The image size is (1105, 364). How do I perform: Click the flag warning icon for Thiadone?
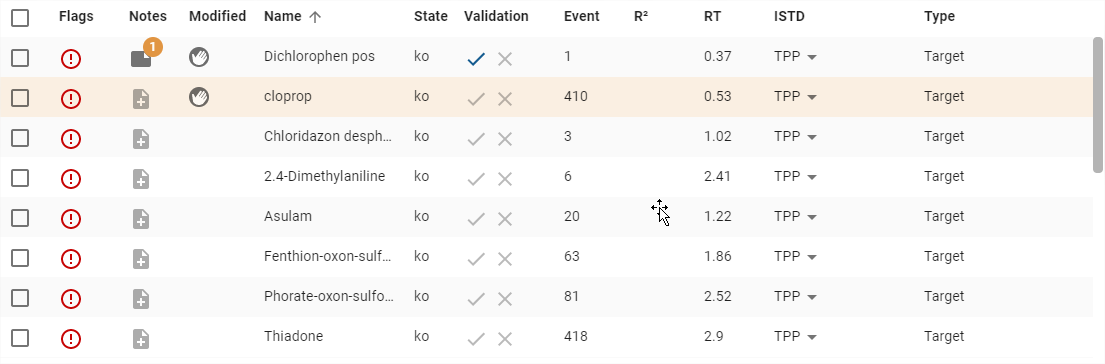(x=70, y=339)
